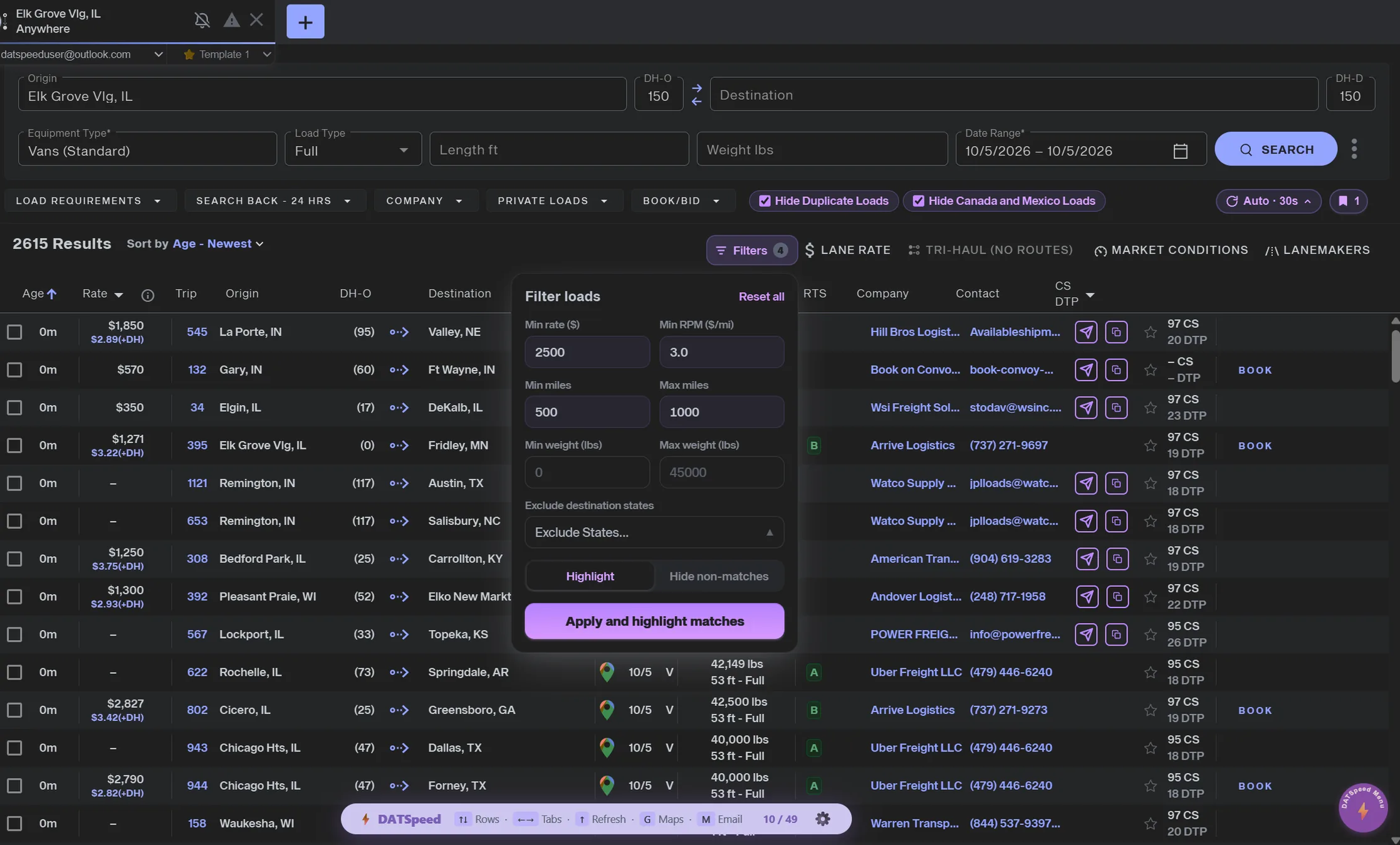
Task: Add a new search tab with plus button
Action: pyautogui.click(x=305, y=21)
